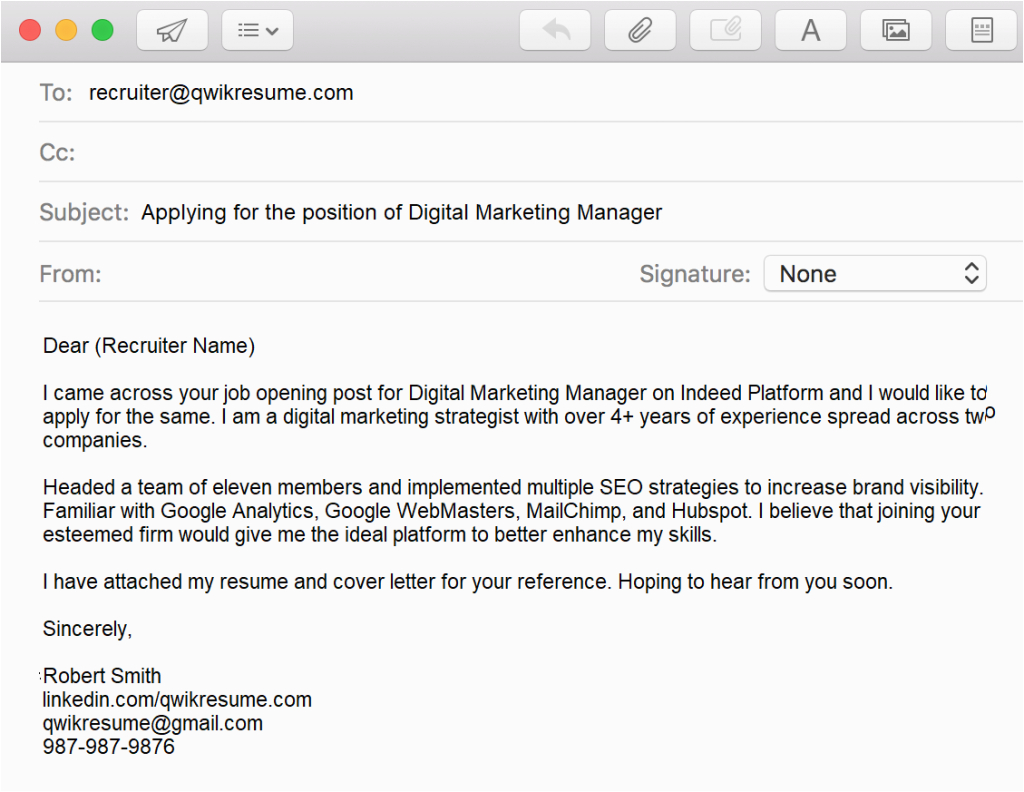
Task: Attach a file using the paperclip icon
Action: [x=640, y=30]
